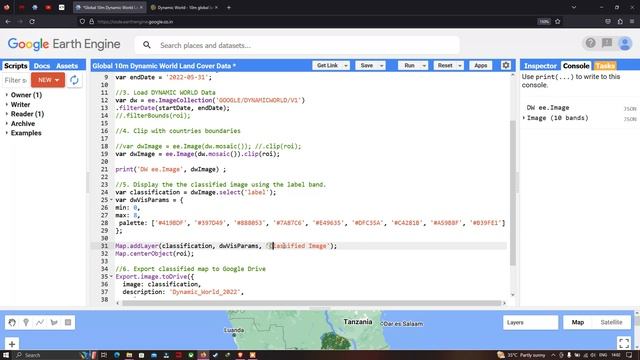Toggle fullscreen map view
The image size is (640, 360).
[624, 343]
